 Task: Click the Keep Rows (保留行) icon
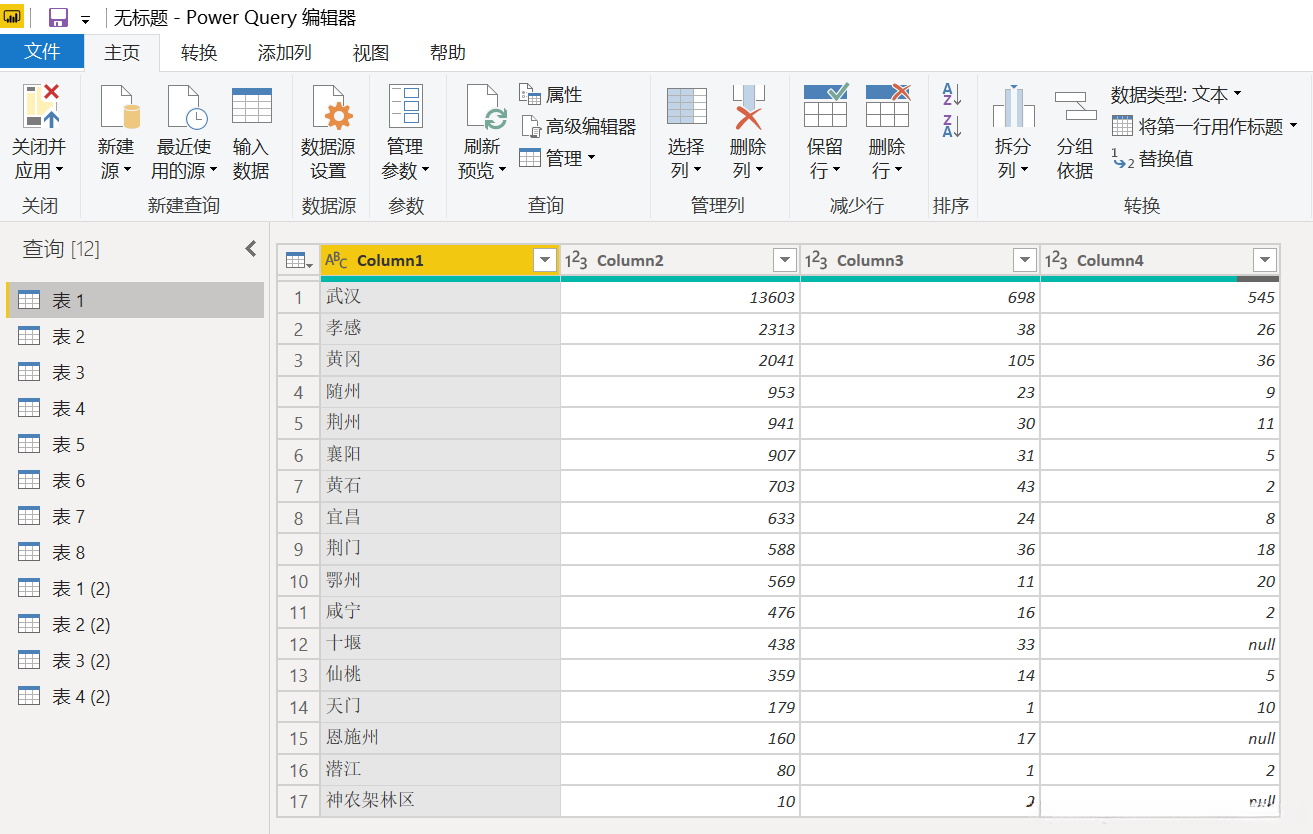pyautogui.click(x=825, y=106)
